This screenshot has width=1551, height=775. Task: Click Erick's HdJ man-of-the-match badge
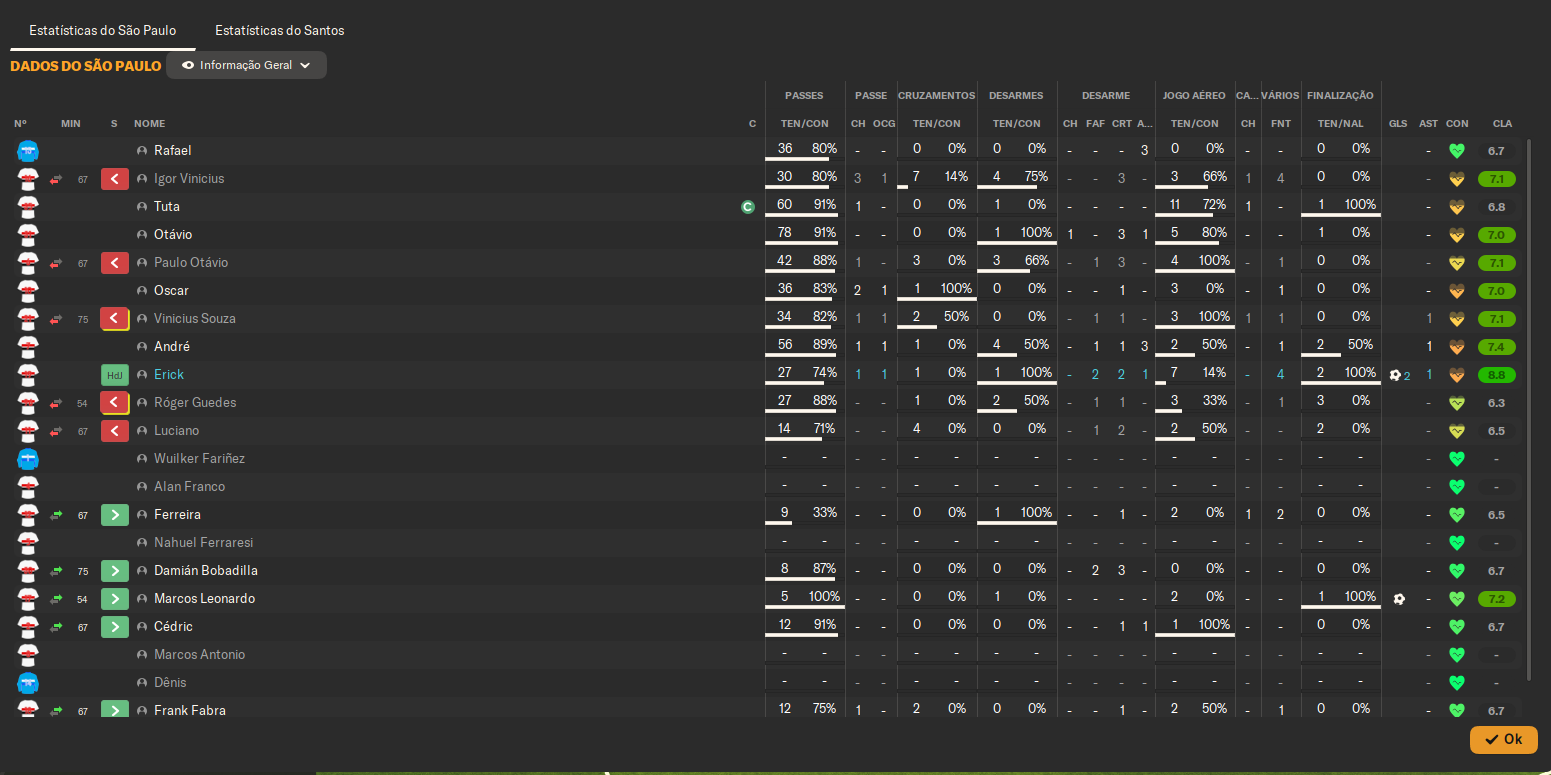[x=115, y=375]
